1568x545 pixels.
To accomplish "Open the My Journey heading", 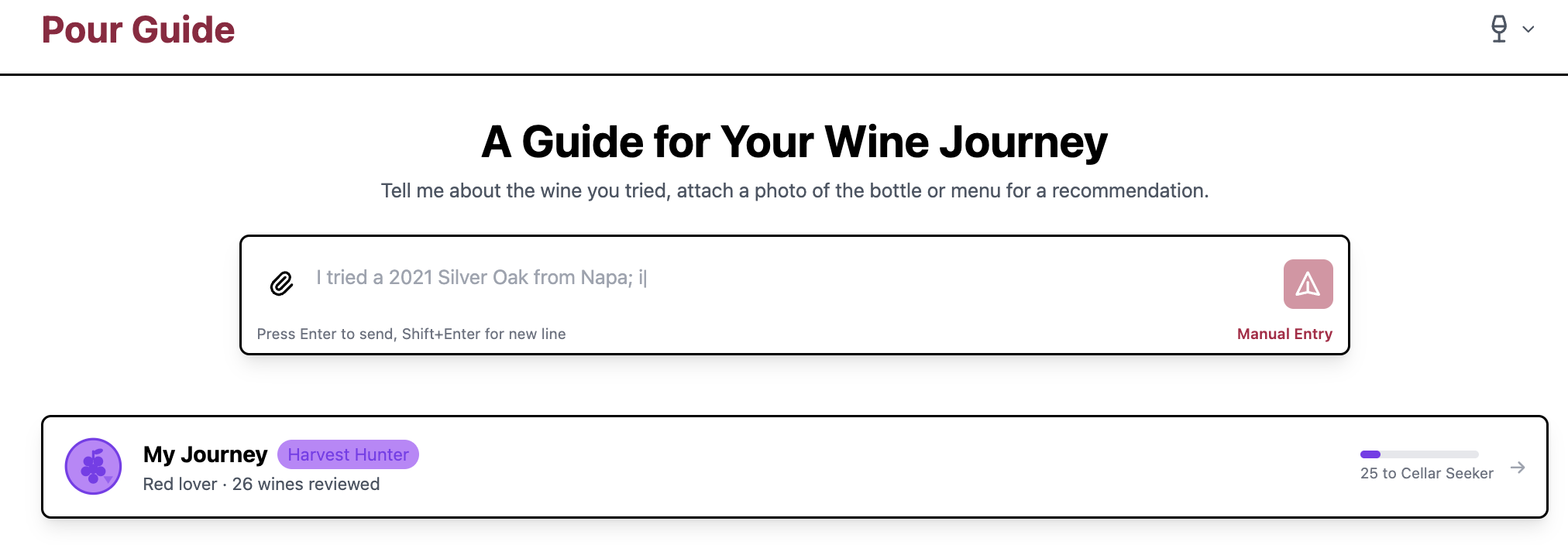I will (205, 454).
